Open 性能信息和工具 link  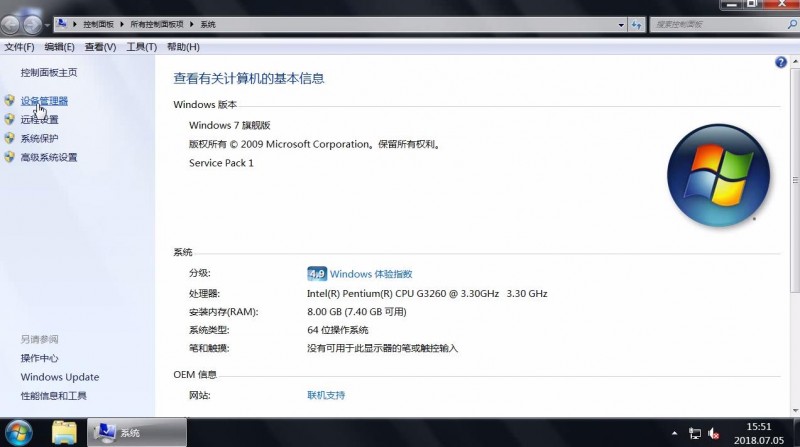[54, 396]
